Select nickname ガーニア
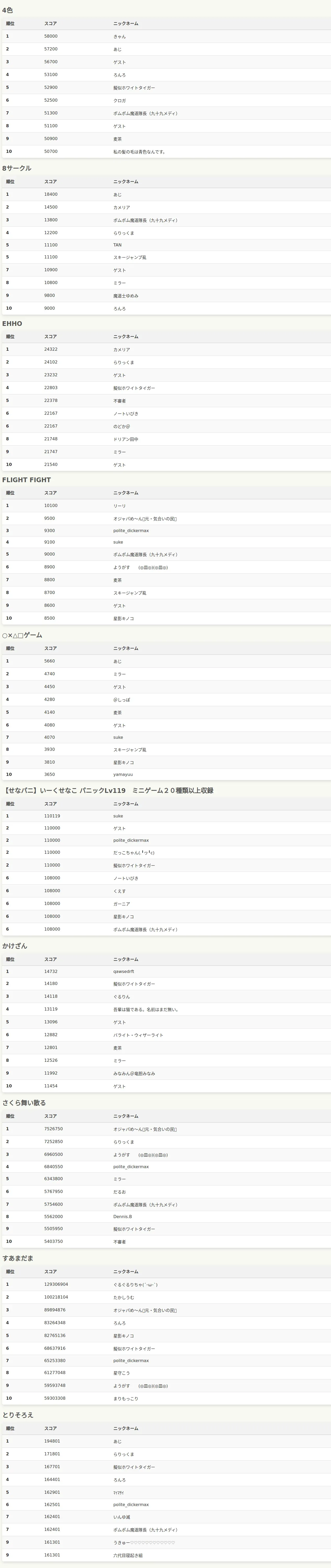 point(122,903)
